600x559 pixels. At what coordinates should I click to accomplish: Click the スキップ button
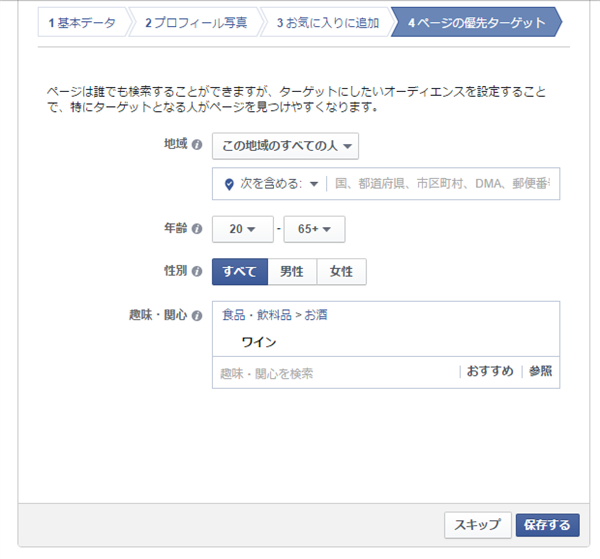click(478, 525)
